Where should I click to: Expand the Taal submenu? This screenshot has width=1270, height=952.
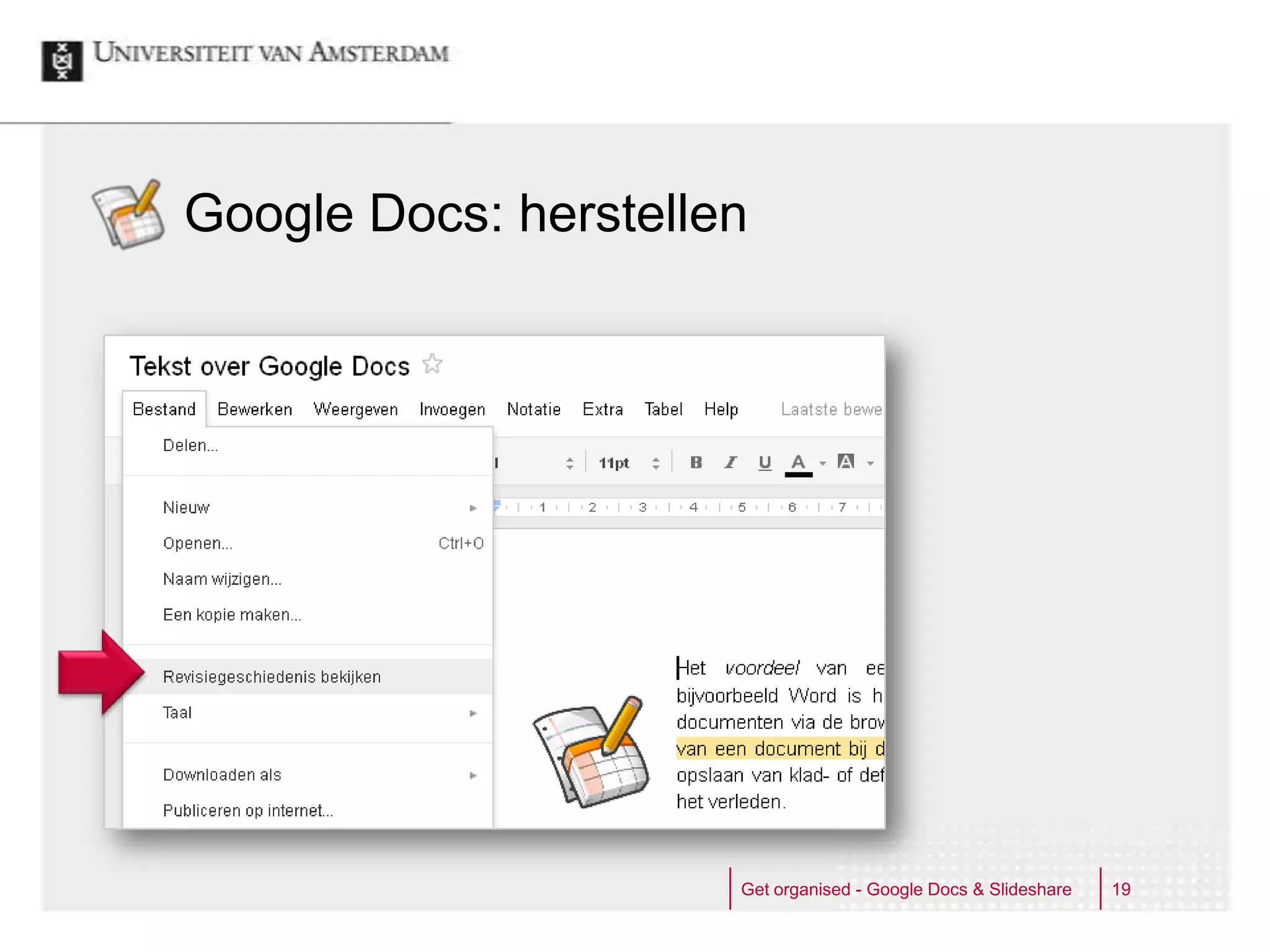(x=308, y=713)
